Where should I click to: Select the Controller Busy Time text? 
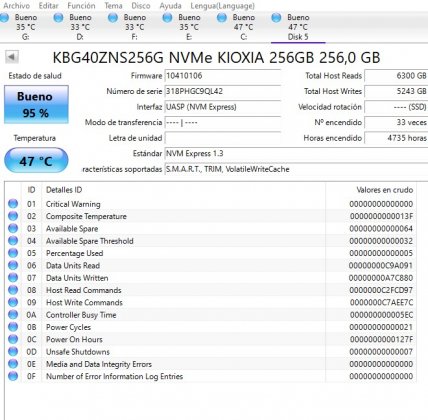[81, 315]
